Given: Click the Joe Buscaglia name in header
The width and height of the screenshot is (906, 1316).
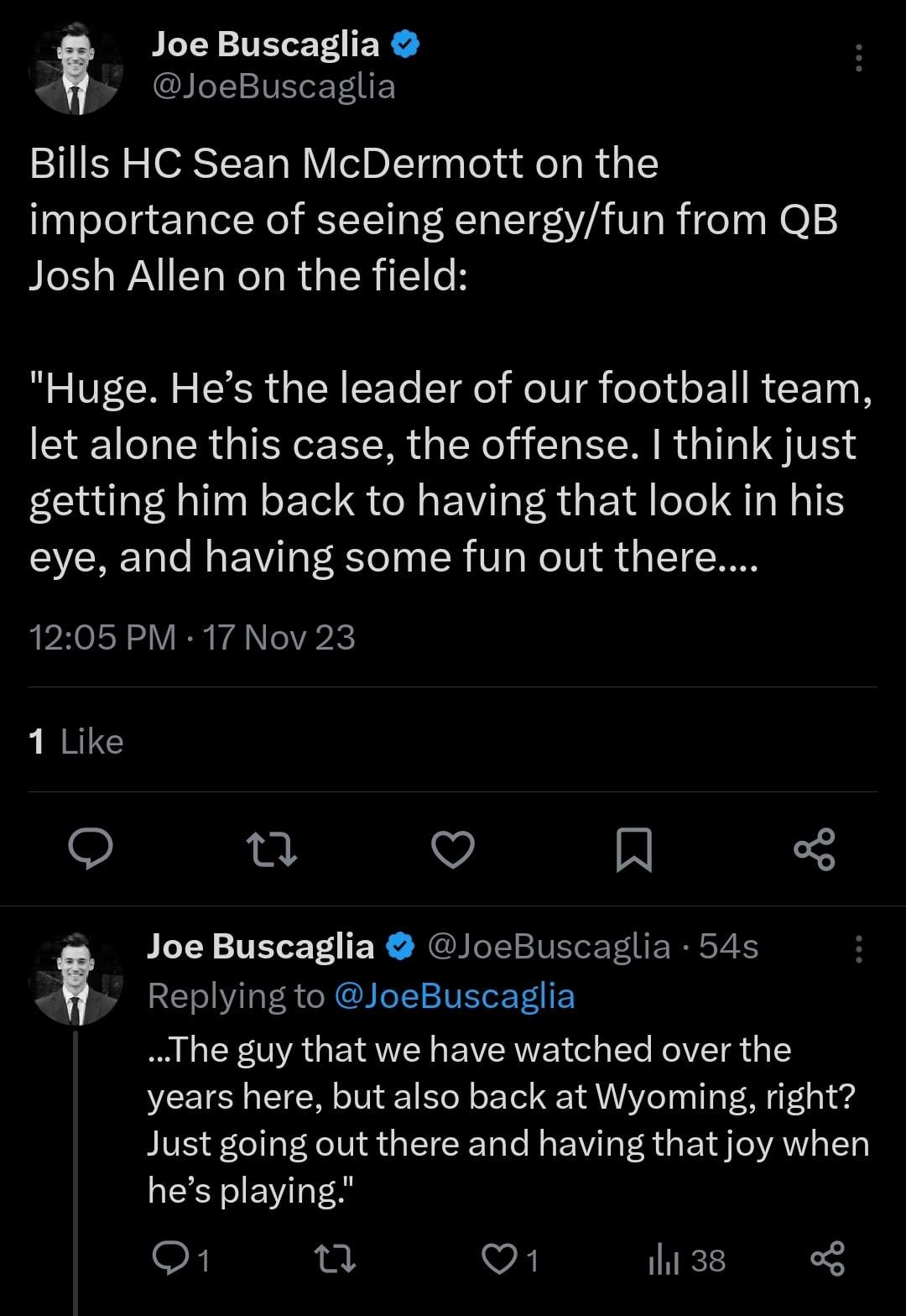Looking at the screenshot, I should coord(265,44).
